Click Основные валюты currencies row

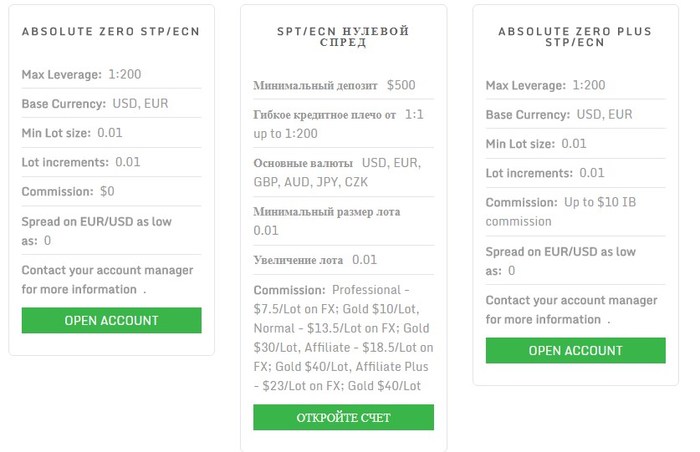pyautogui.click(x=343, y=172)
